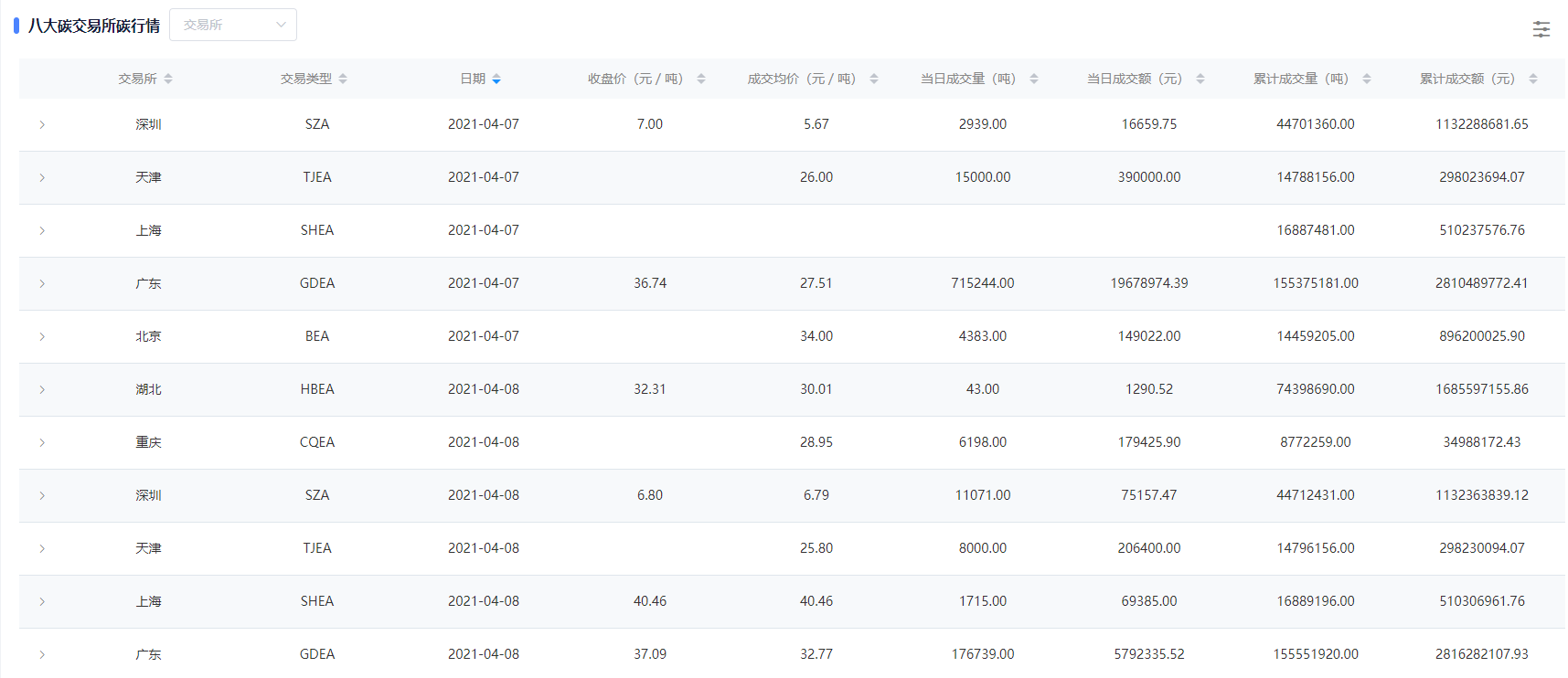The width and height of the screenshot is (1568, 678).
Task: Click cumulative volume 16887481.00
Action: click(1316, 230)
